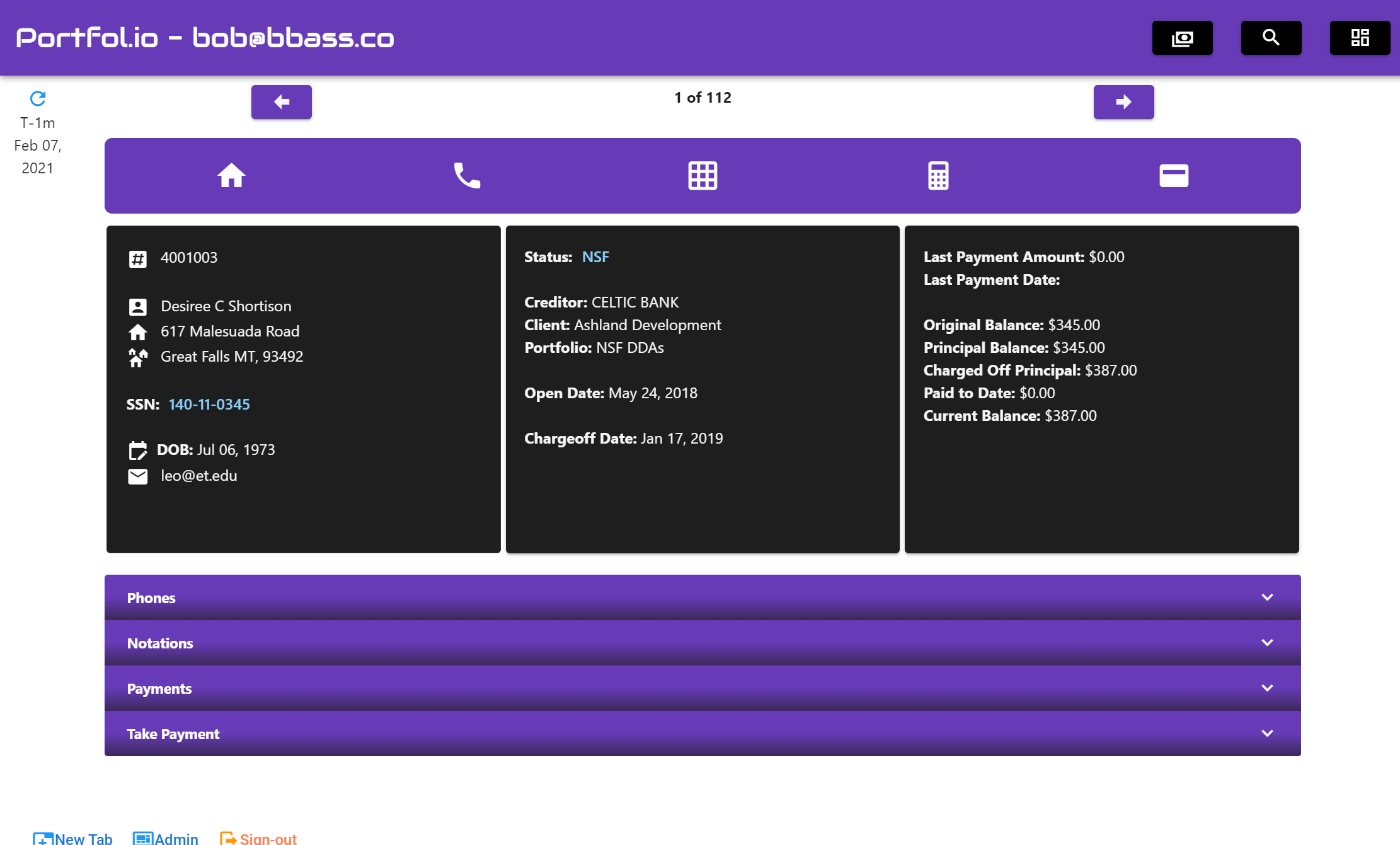Click the NSF status link

point(595,257)
